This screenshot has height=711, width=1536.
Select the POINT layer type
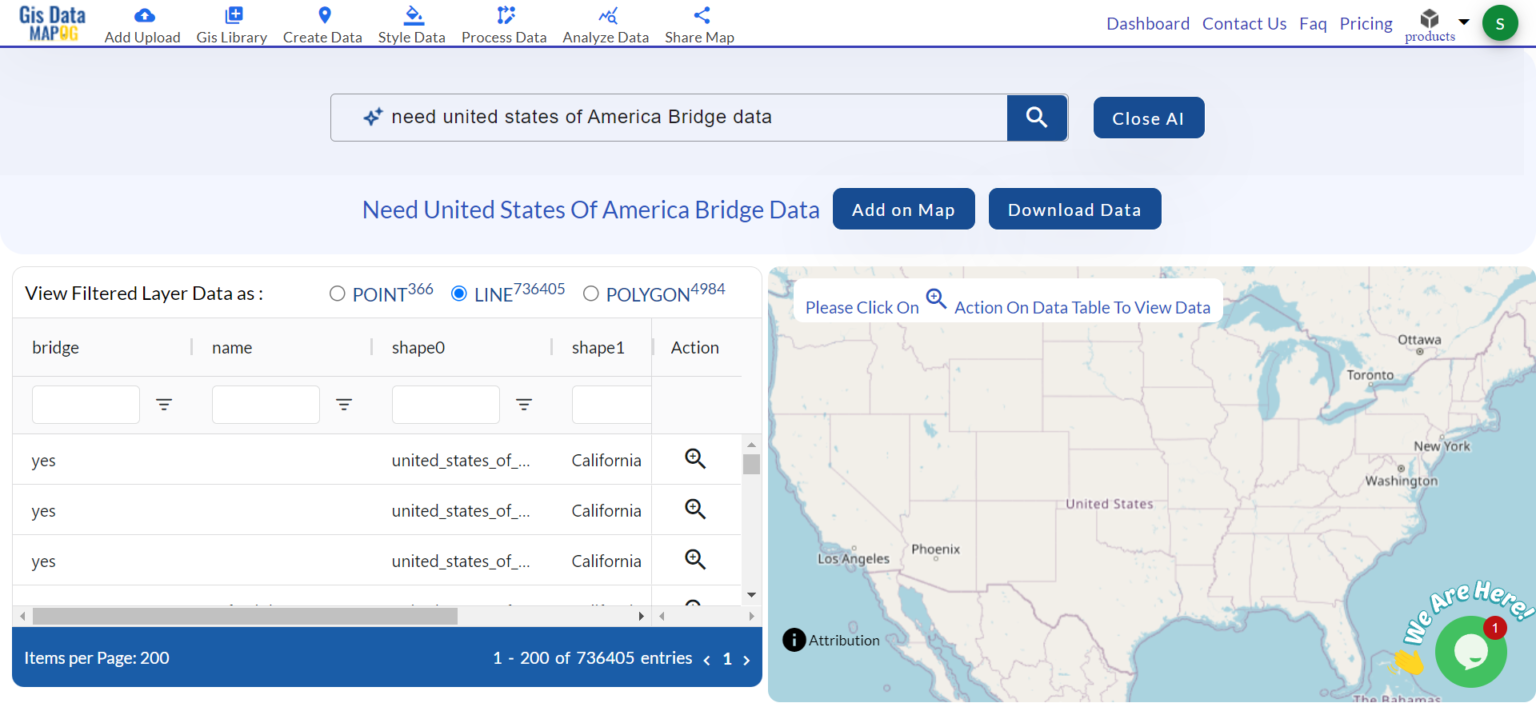coord(337,293)
